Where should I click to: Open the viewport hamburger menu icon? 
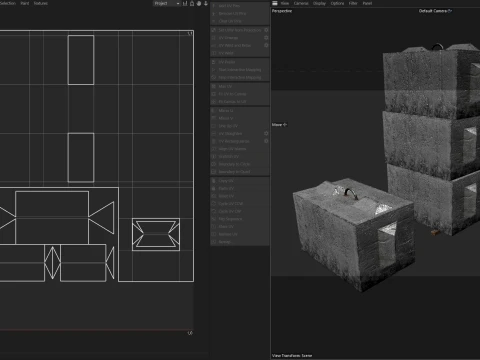pyautogui.click(x=275, y=3)
